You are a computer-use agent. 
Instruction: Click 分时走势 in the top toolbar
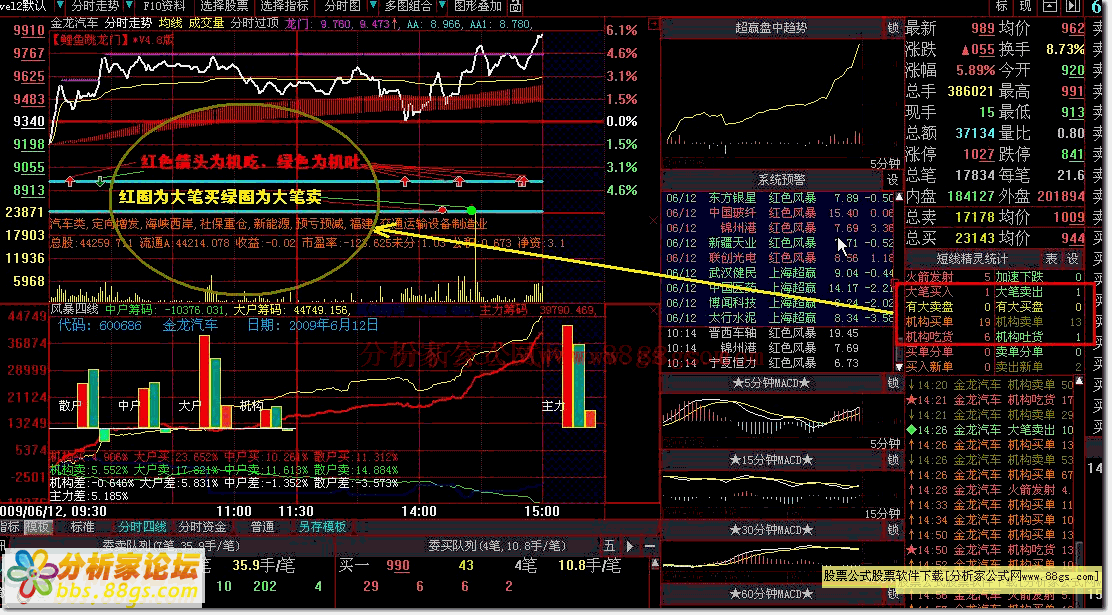pyautogui.click(x=96, y=6)
